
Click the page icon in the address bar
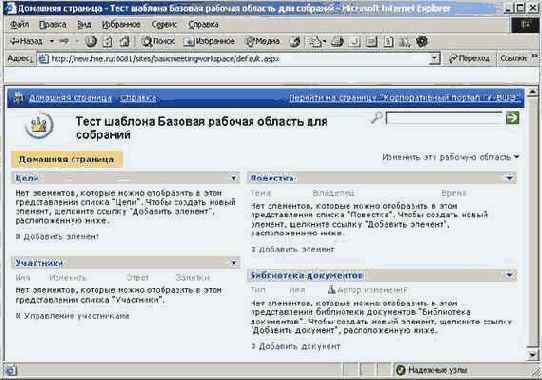(x=43, y=59)
